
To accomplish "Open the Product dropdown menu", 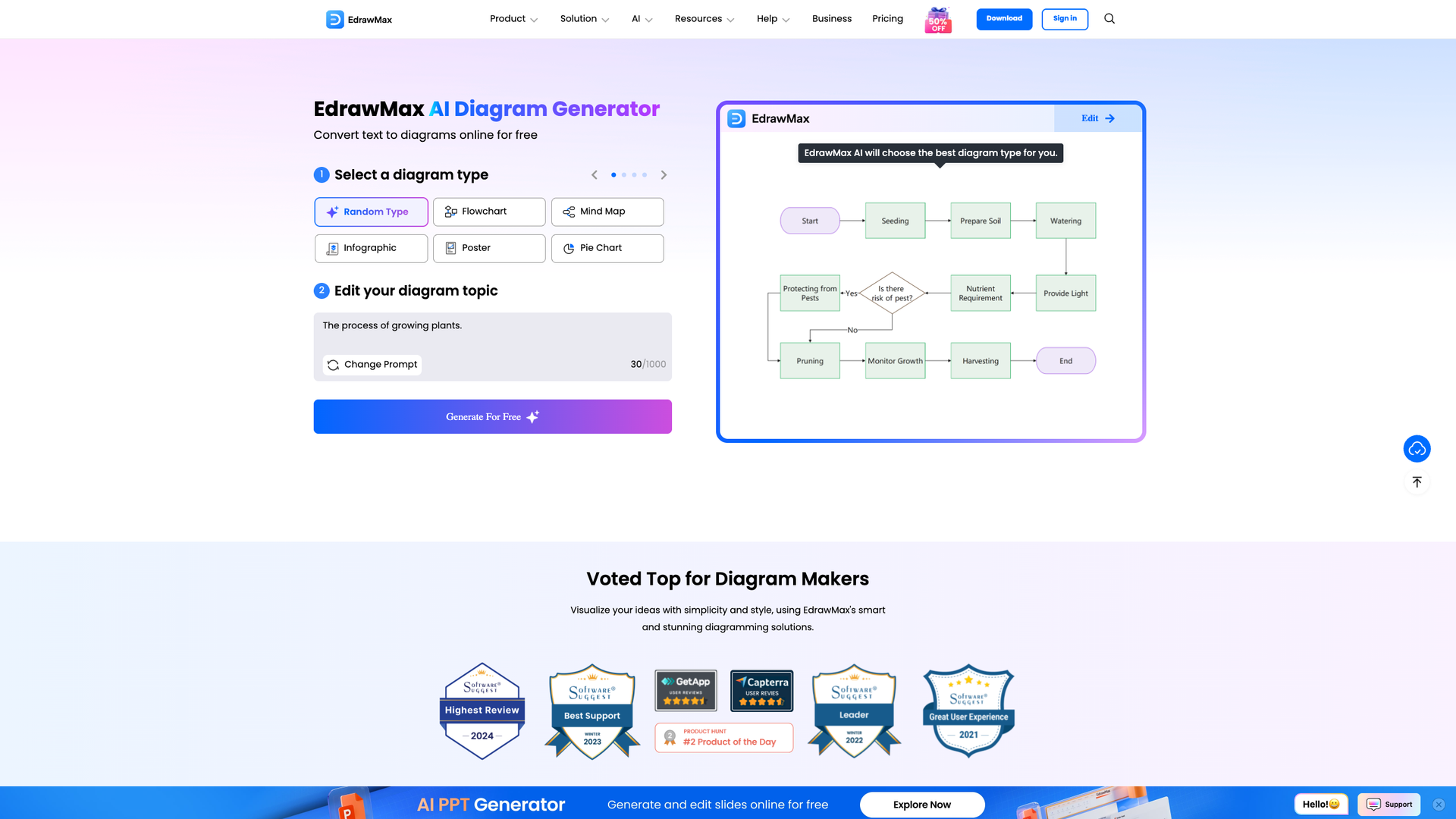I will (513, 18).
